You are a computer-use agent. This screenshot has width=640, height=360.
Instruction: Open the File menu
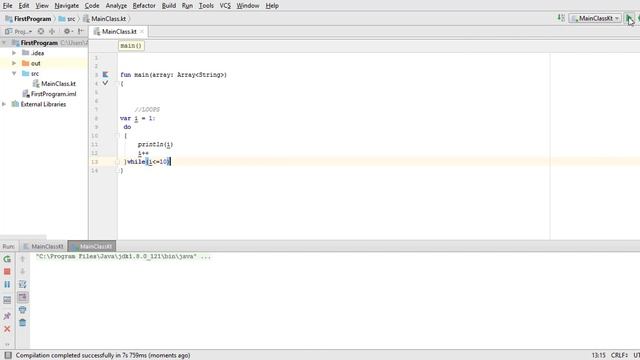(x=7, y=6)
